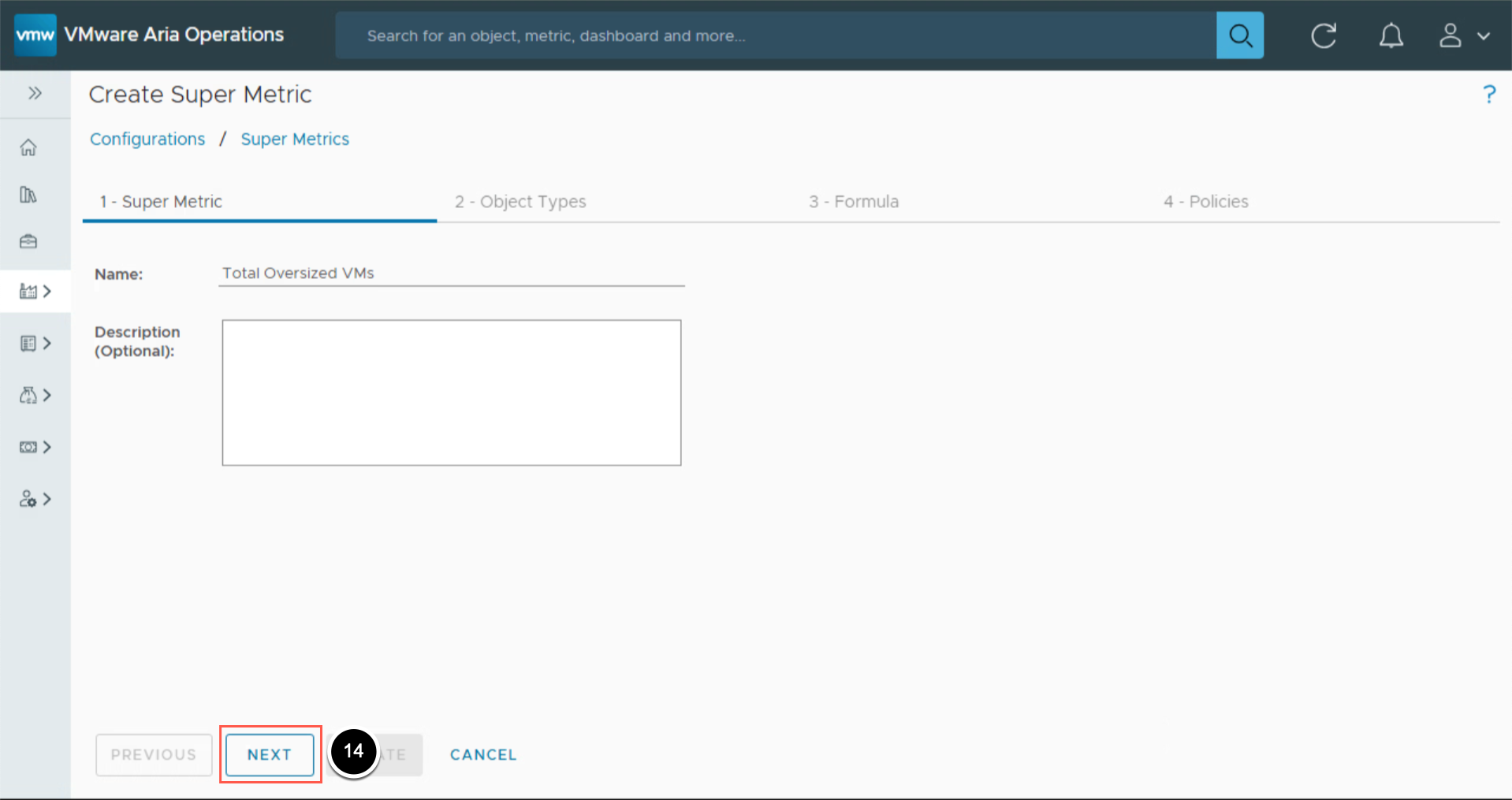Click into the Description text area
The image size is (1512, 800).
(x=451, y=392)
